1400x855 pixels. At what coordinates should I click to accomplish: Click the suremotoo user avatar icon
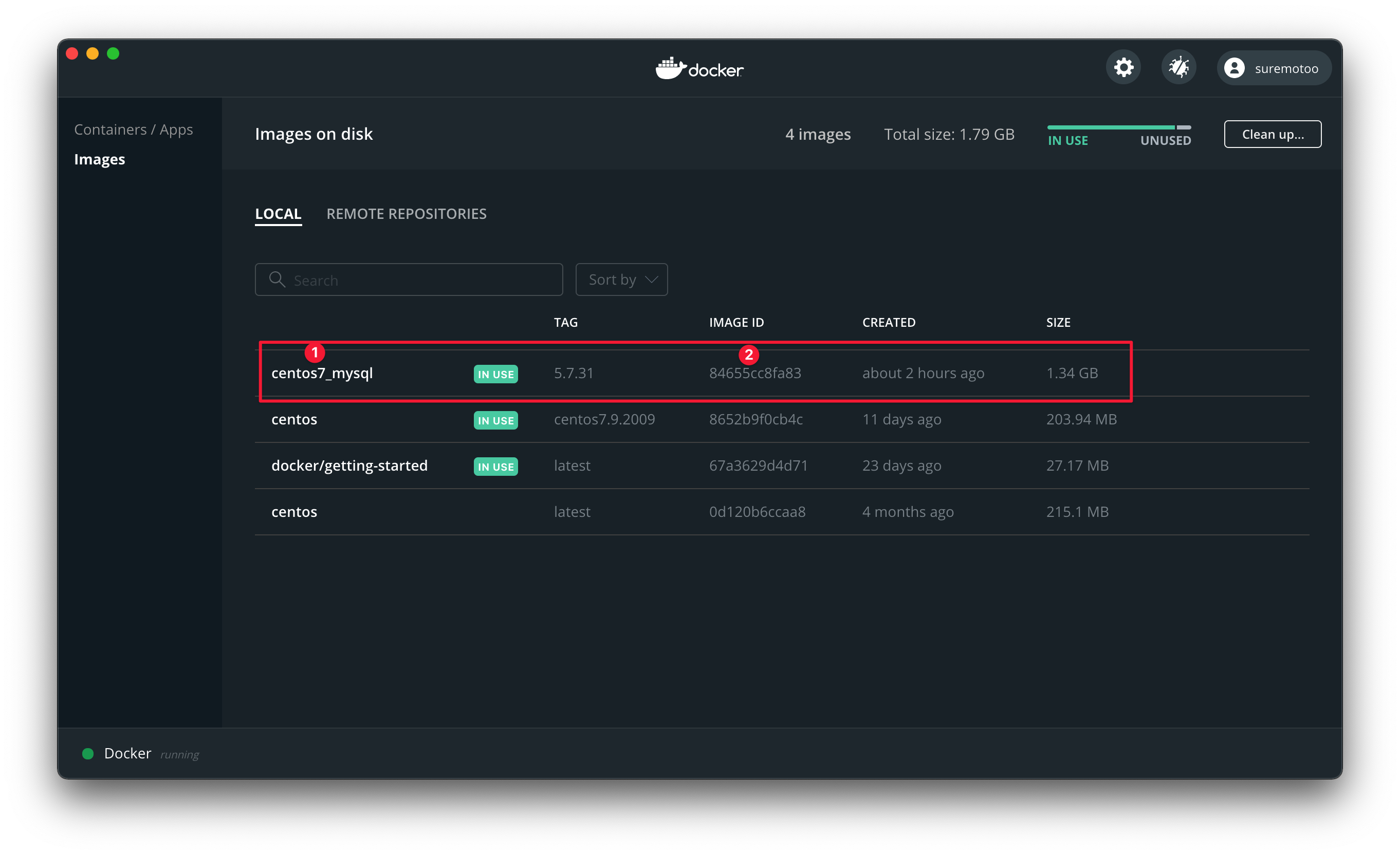[x=1234, y=68]
